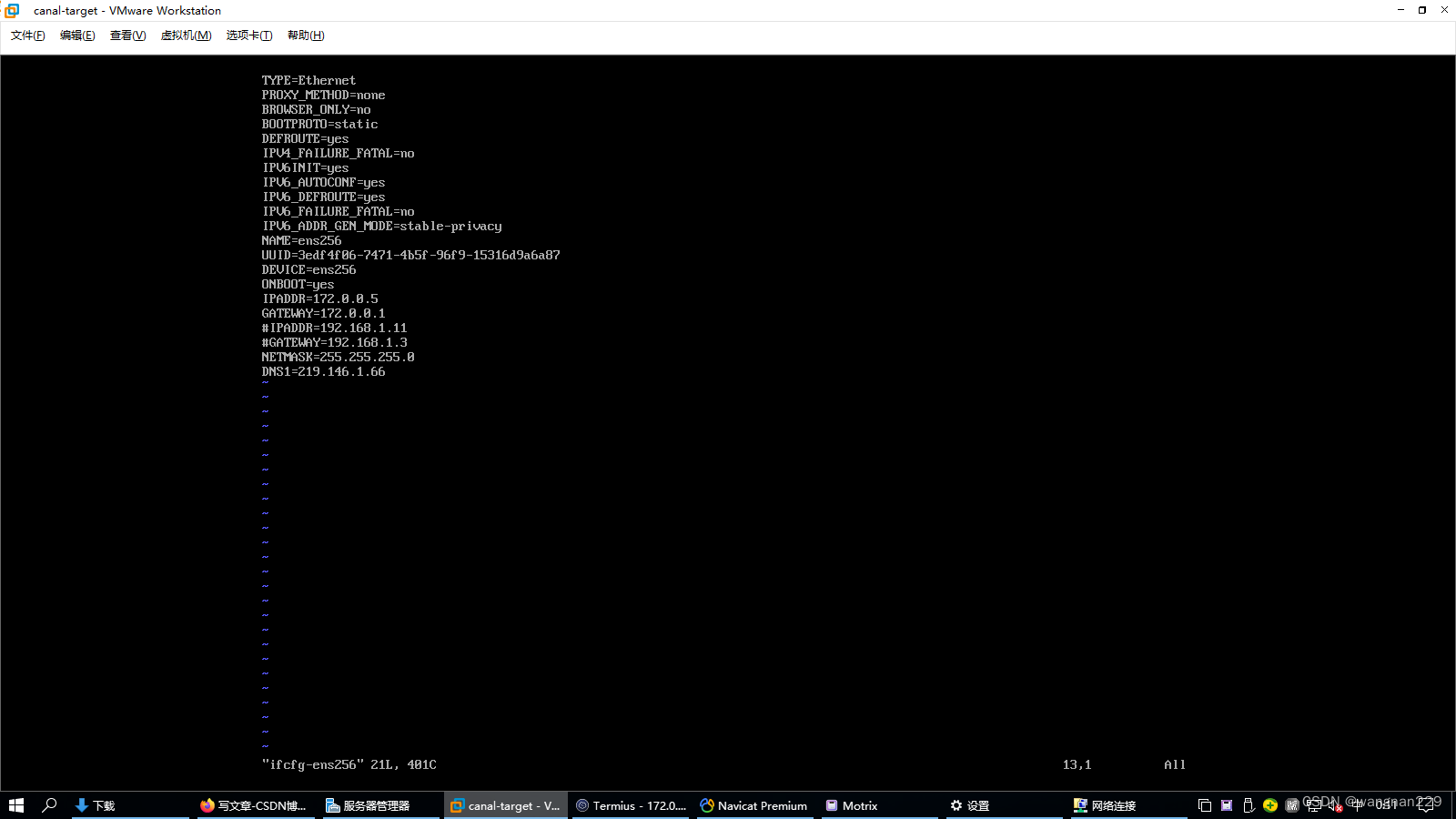Minimize the VMware Workstation window
The width and height of the screenshot is (1456, 819).
click(x=1400, y=10)
